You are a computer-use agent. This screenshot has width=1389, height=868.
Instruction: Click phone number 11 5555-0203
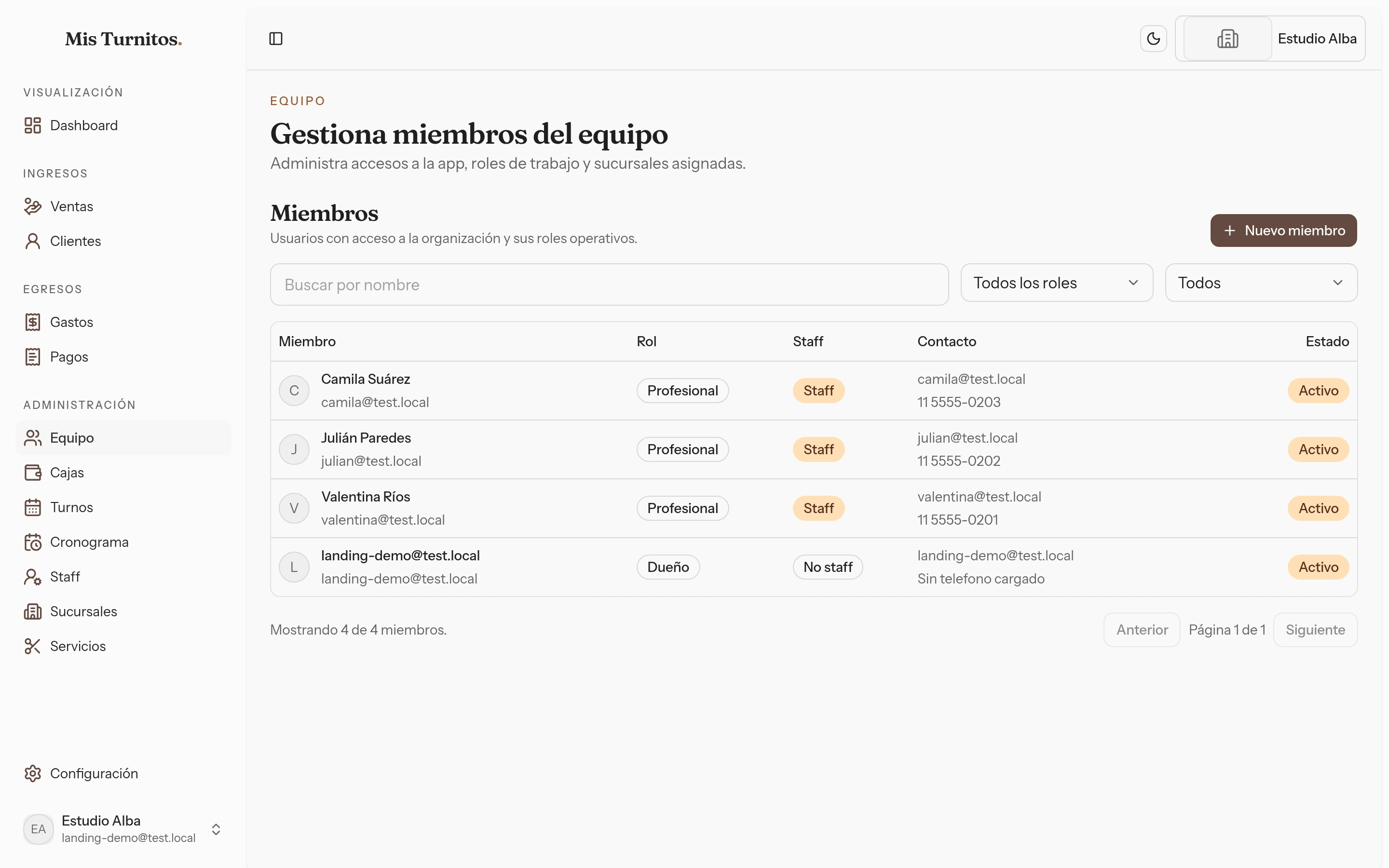958,402
